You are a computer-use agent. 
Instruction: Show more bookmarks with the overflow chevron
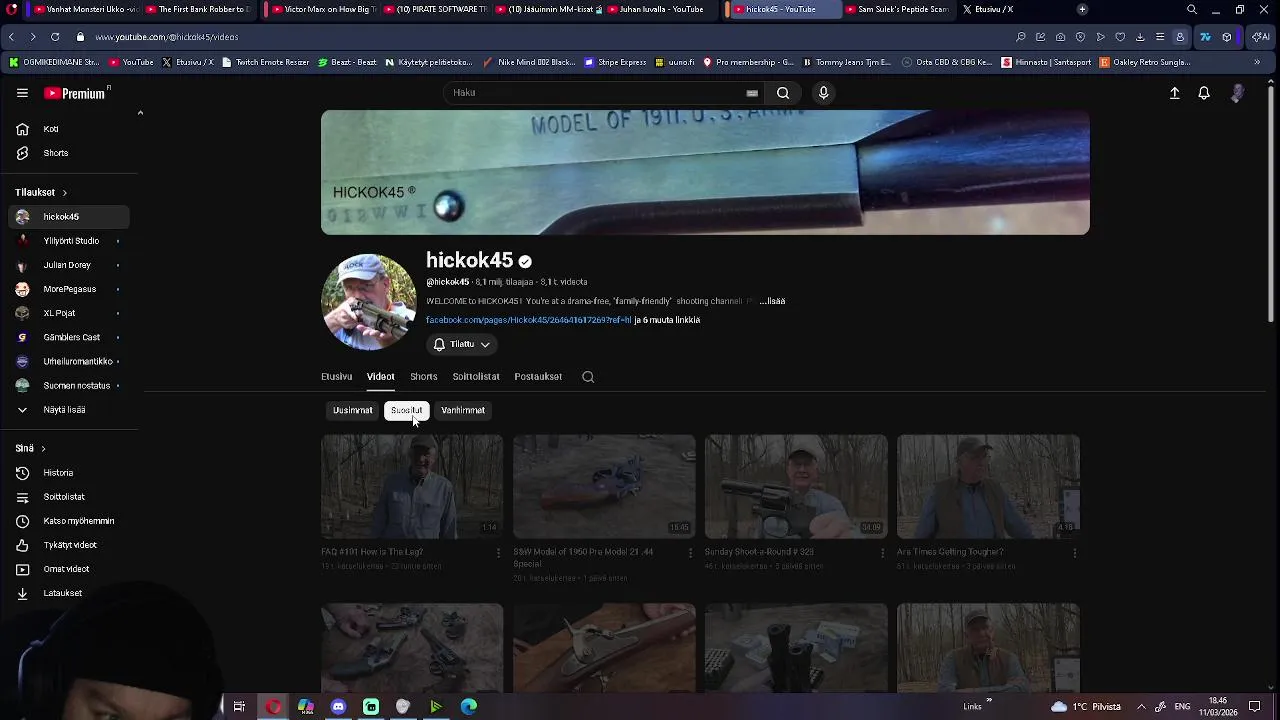tap(1257, 62)
